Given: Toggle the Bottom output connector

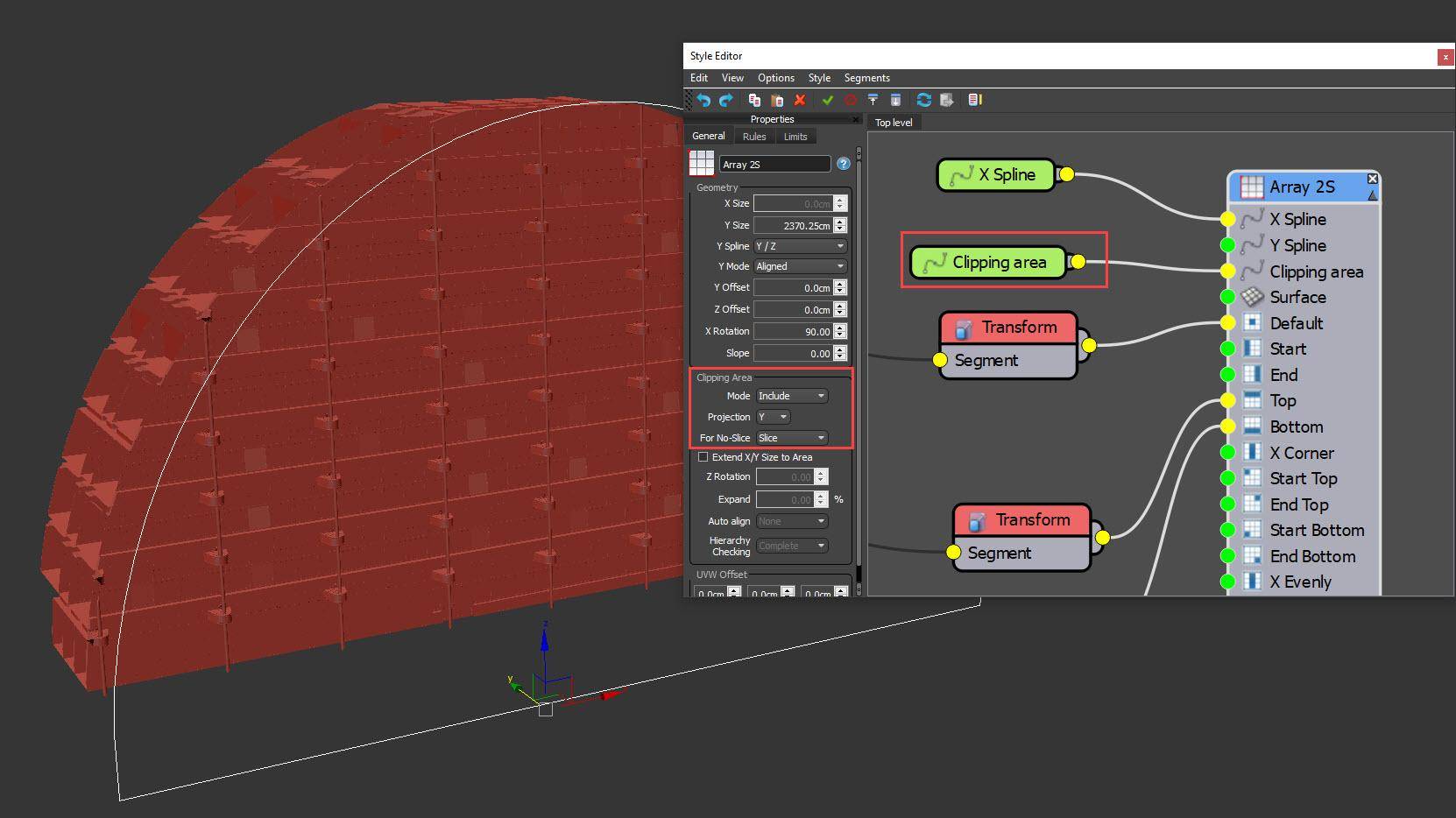Looking at the screenshot, I should pyautogui.click(x=1227, y=427).
